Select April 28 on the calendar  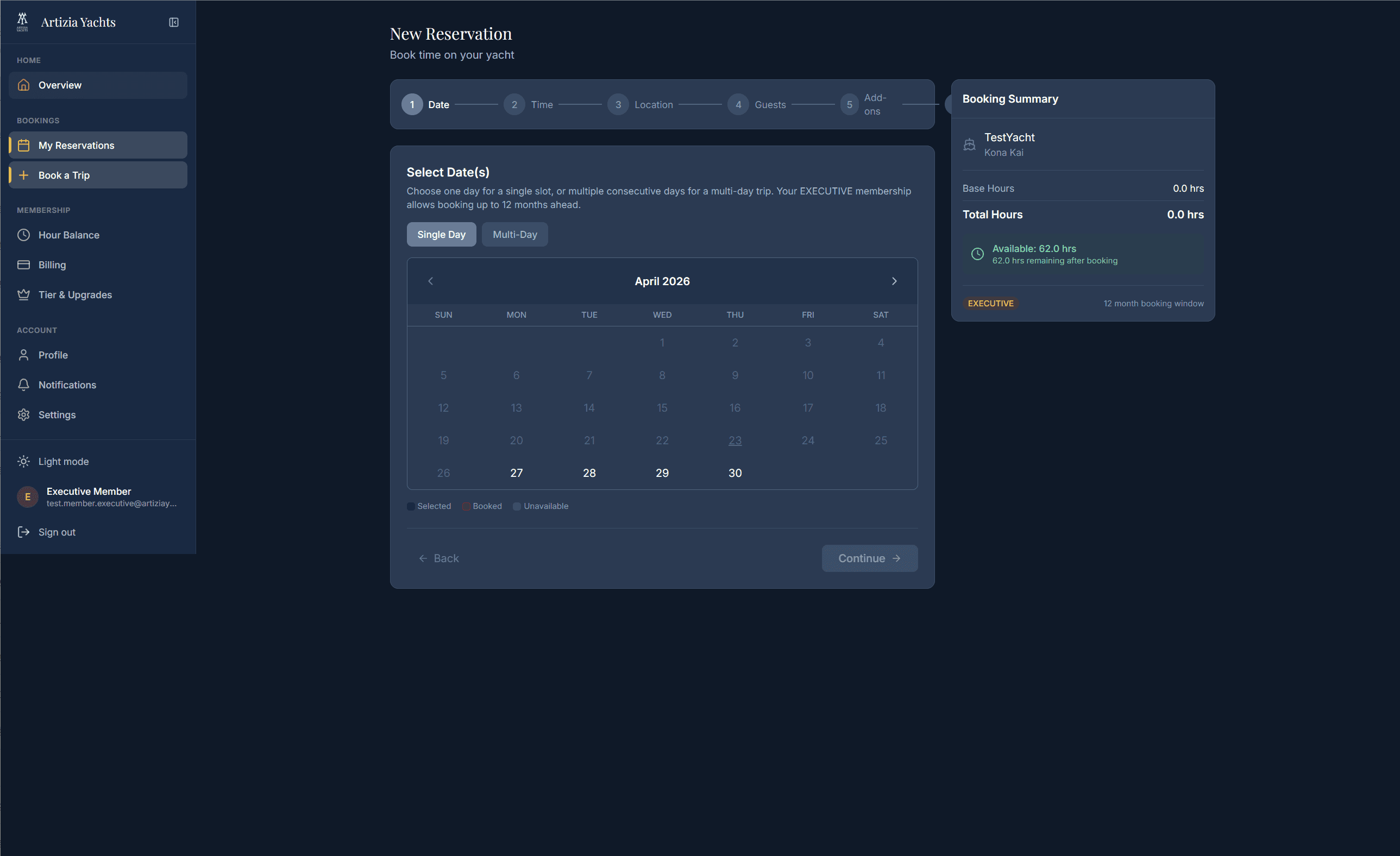click(589, 473)
